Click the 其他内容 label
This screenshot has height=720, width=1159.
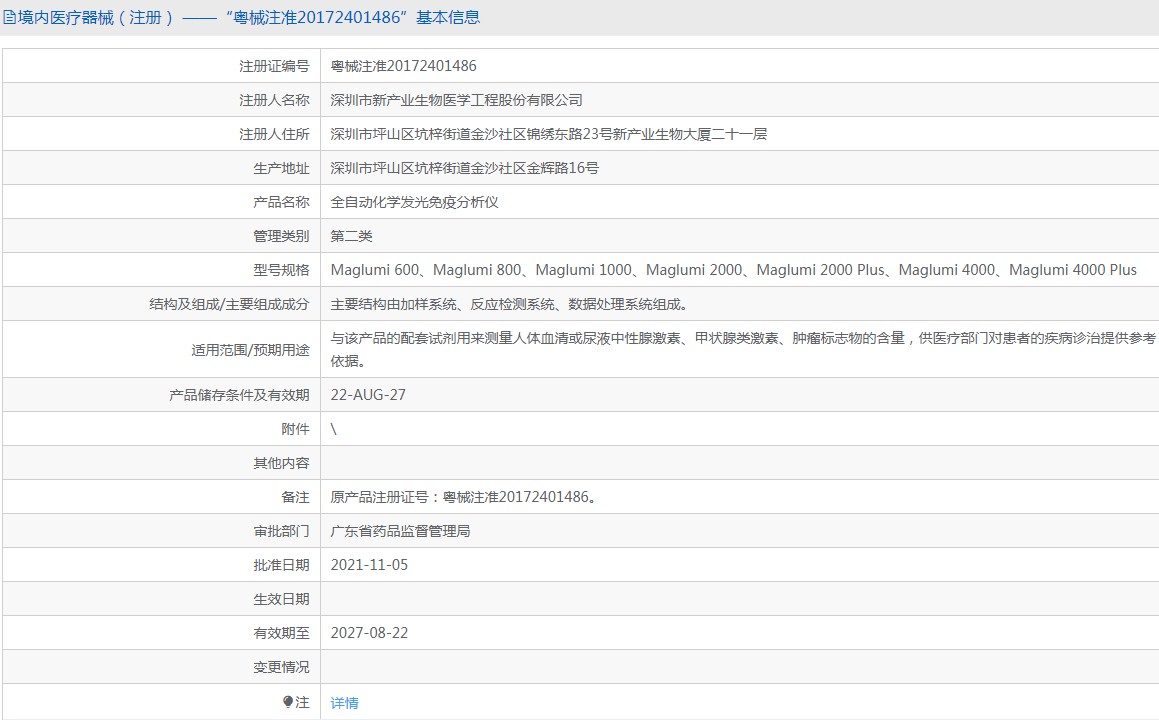tap(281, 463)
